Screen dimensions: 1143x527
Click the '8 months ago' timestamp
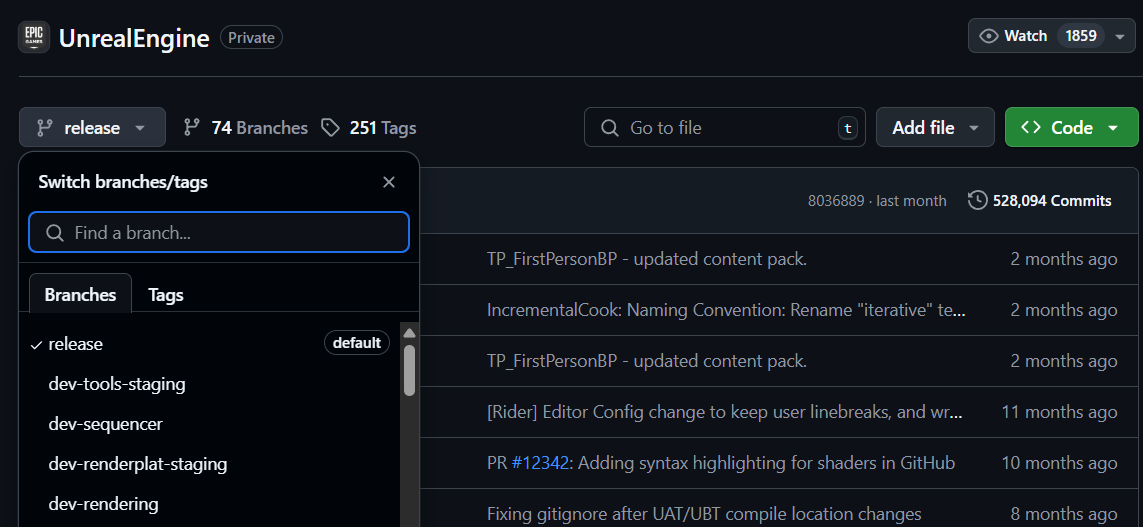[x=1064, y=514]
